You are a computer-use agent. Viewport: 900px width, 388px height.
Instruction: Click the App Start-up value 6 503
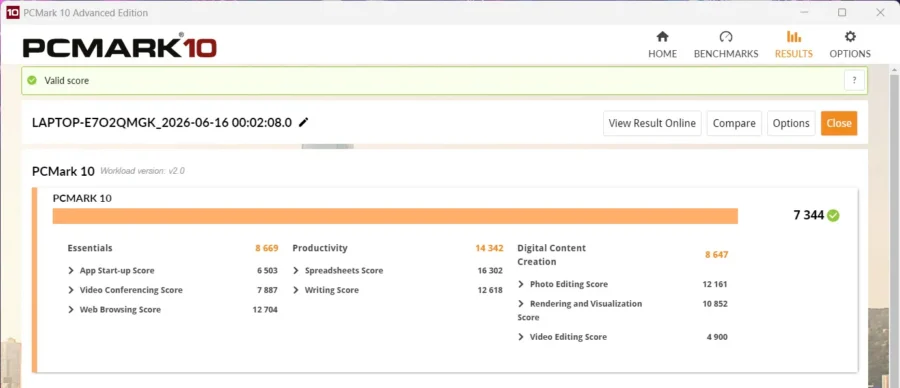(267, 270)
